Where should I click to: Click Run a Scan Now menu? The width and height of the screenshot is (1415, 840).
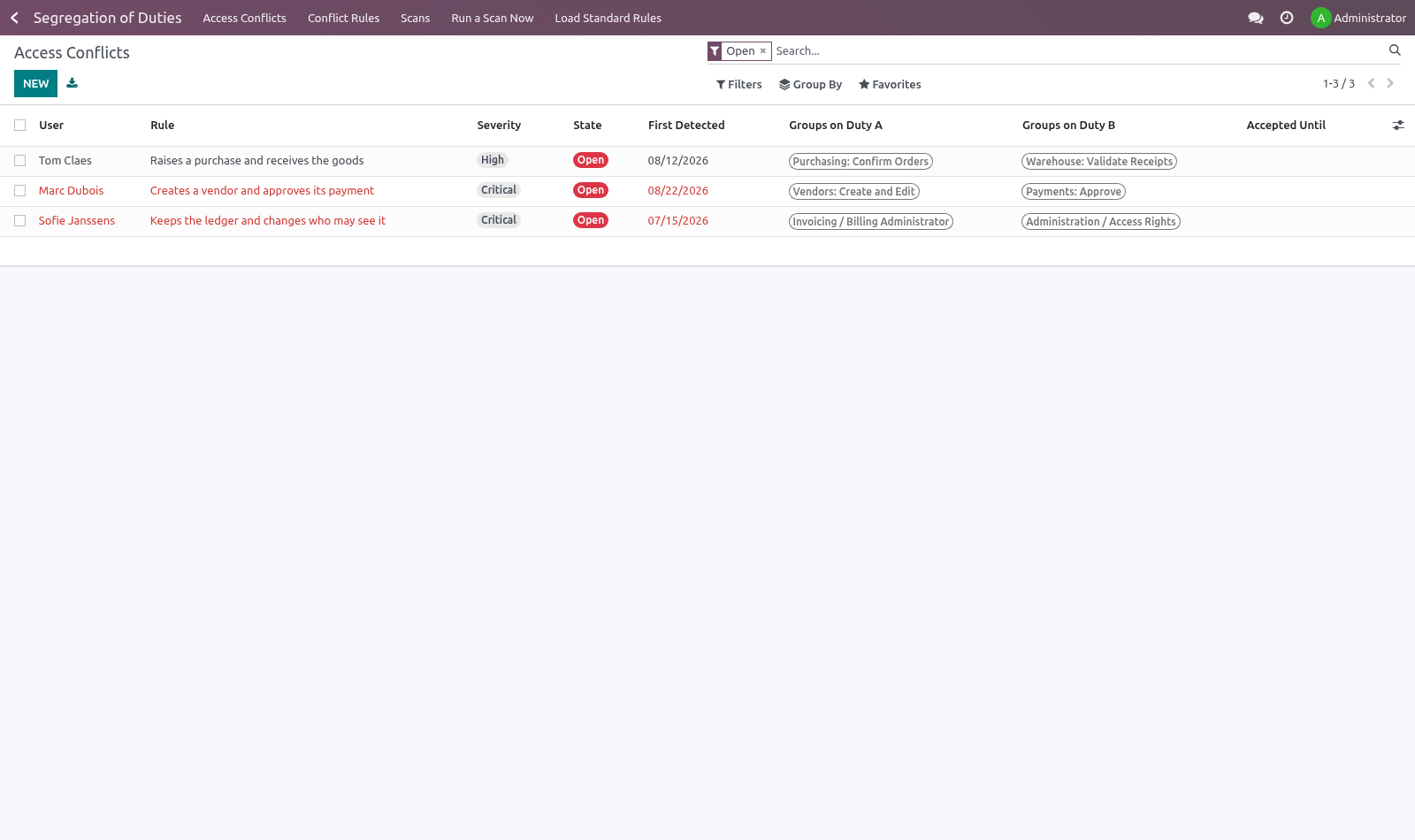coord(493,18)
